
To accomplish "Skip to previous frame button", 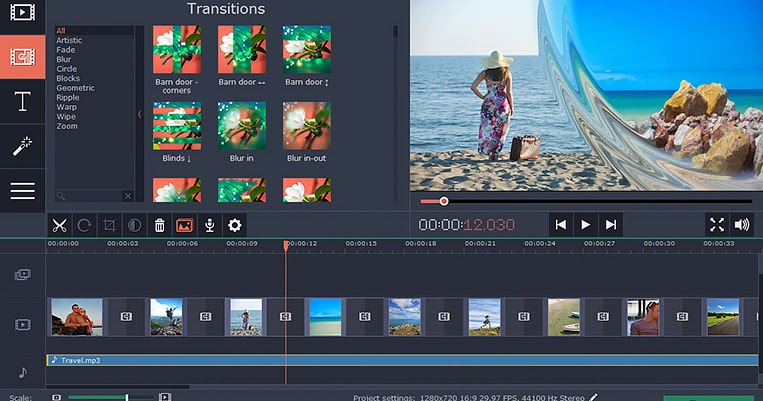I will click(x=561, y=224).
